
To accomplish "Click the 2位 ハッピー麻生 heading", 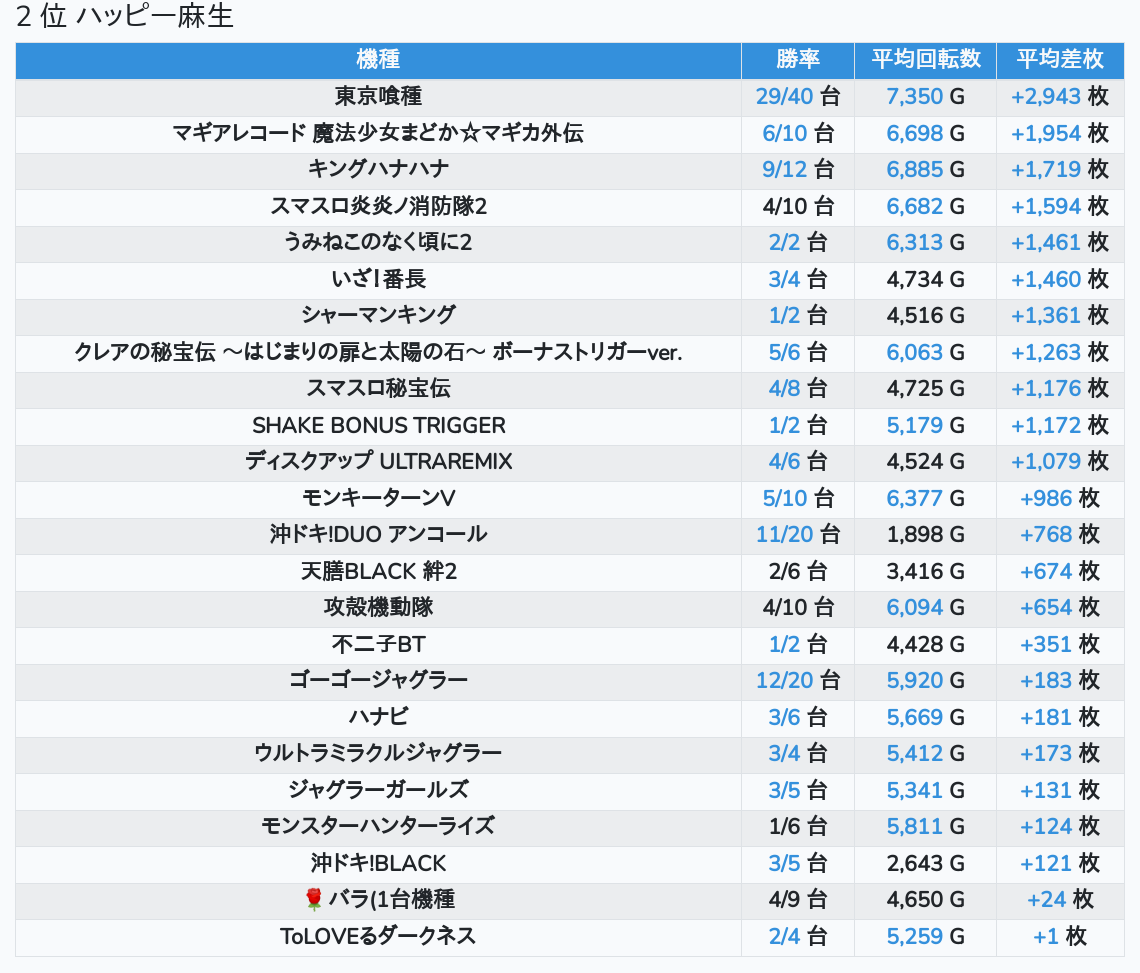I will 125,17.
